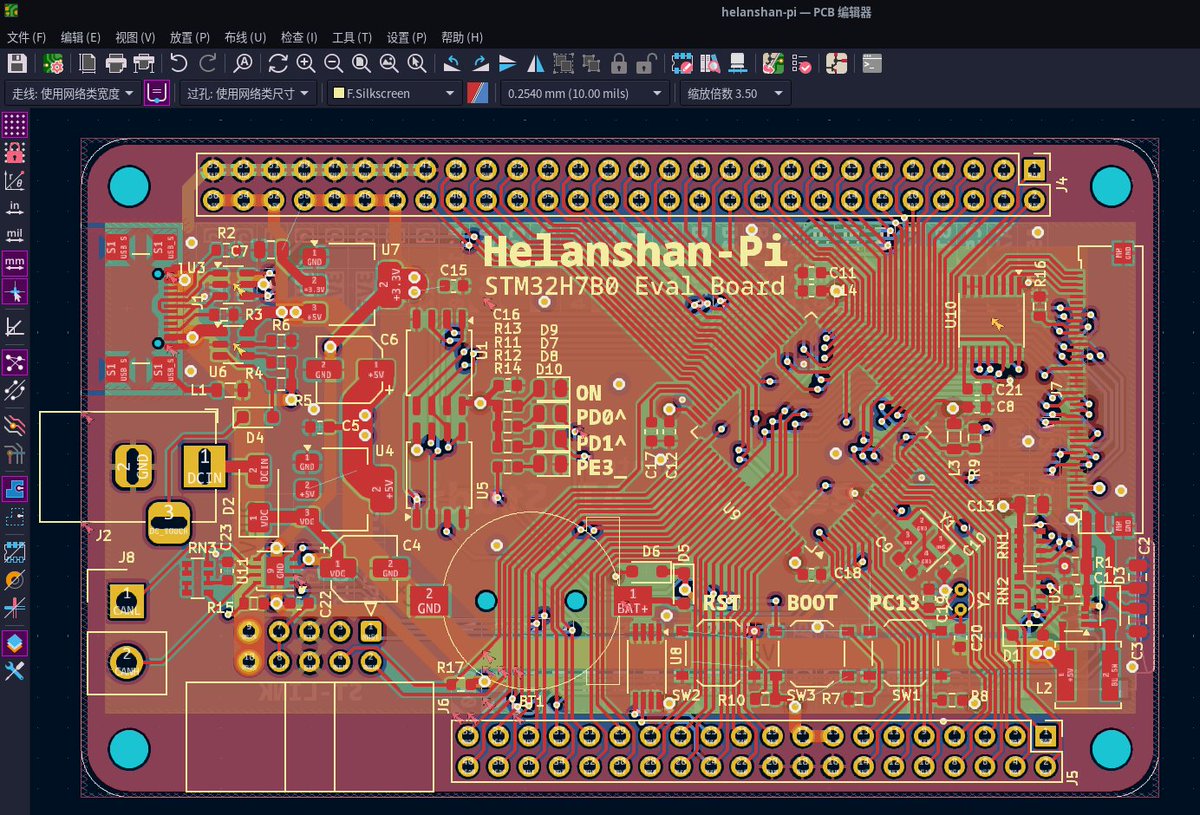Zoom to fit page

361,64
